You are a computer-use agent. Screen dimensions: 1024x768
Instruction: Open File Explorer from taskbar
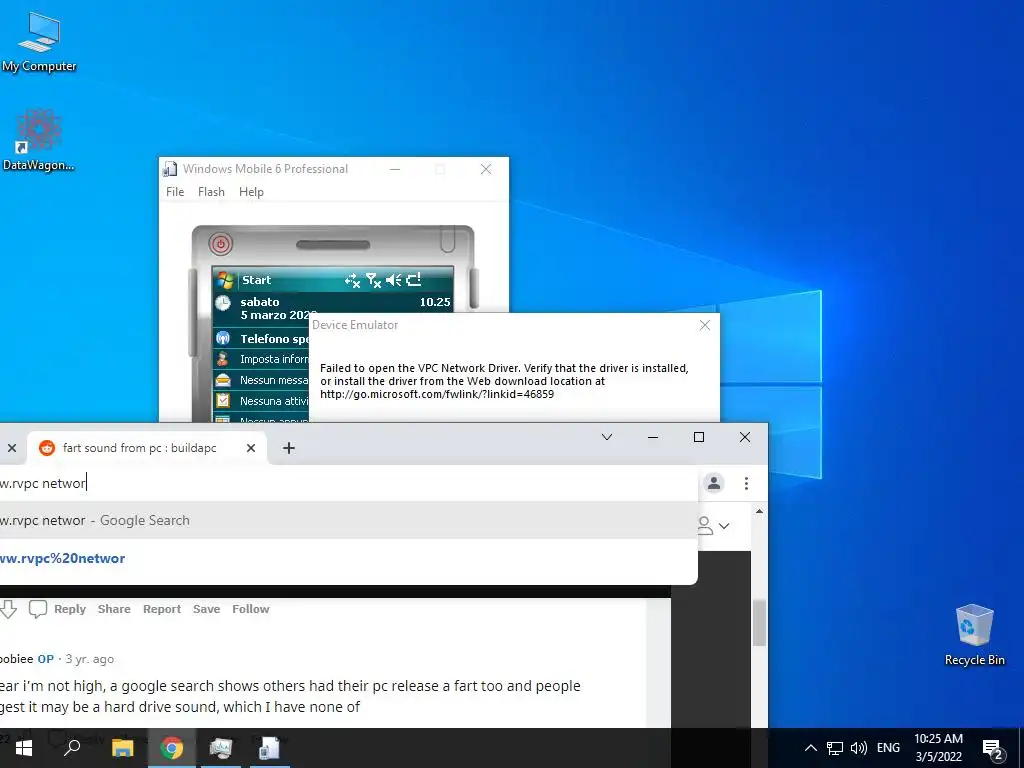(x=122, y=748)
